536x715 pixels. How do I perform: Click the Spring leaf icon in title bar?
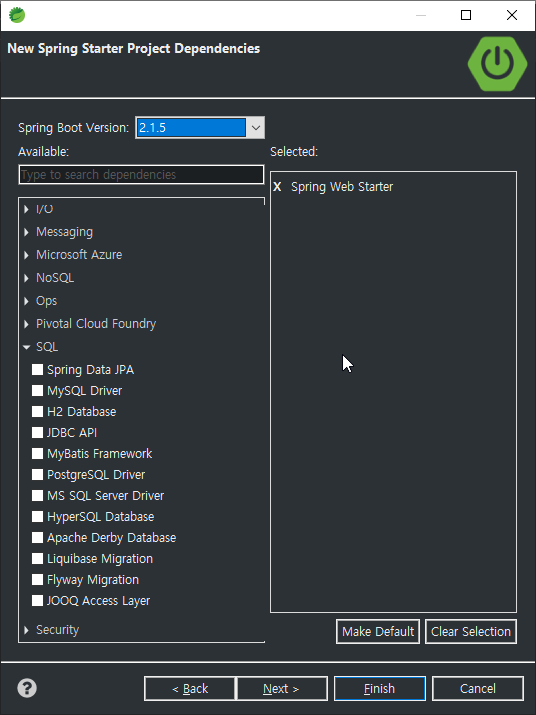[x=17, y=15]
